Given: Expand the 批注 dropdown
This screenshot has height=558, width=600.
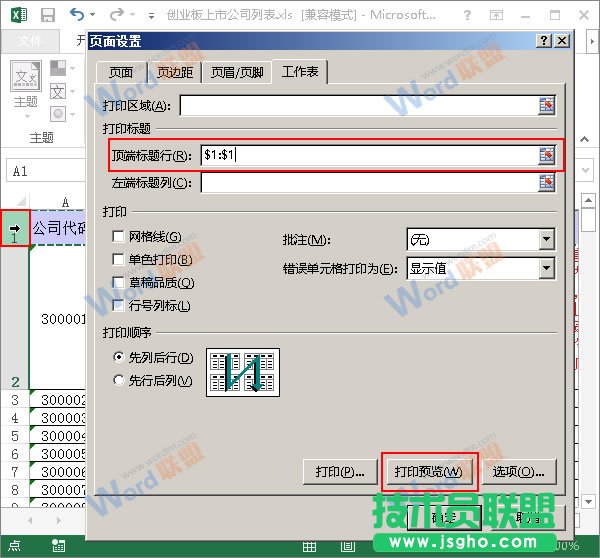Looking at the screenshot, I should (546, 239).
